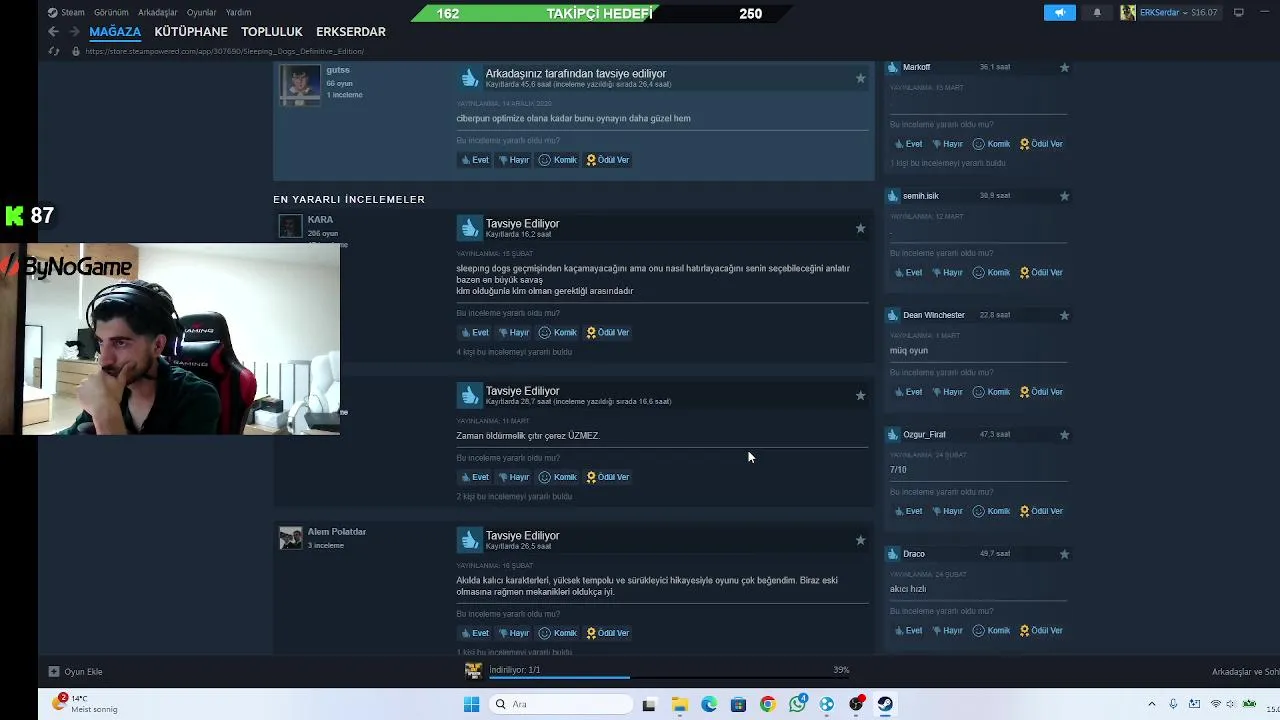Mark the KARA review as Komik
1280x720 pixels.
coord(558,333)
